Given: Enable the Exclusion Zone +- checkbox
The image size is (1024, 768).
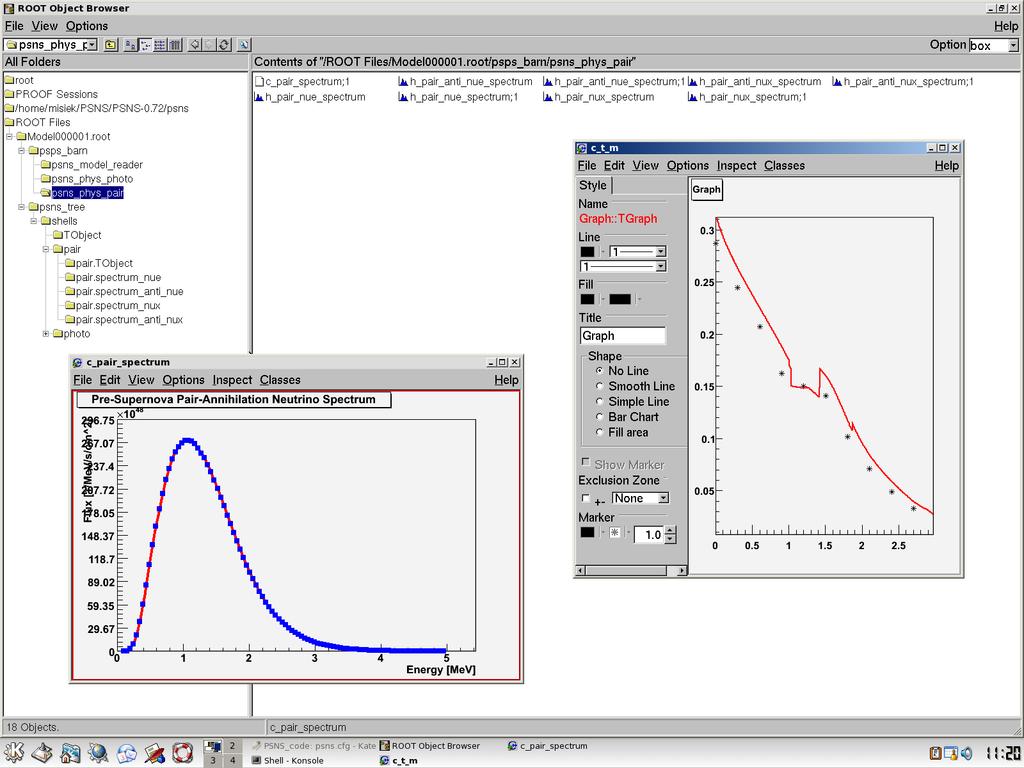Looking at the screenshot, I should click(585, 498).
